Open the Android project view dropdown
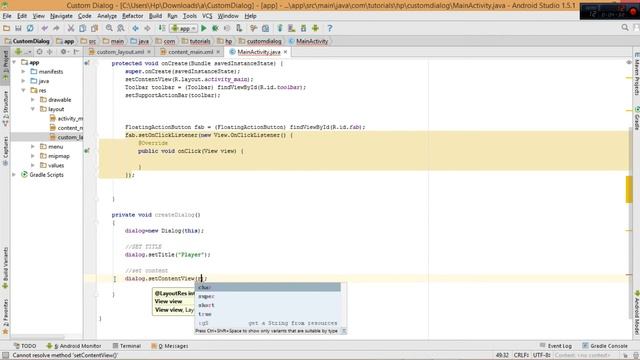Viewport: 640px width, 360px height. [x=22, y=52]
